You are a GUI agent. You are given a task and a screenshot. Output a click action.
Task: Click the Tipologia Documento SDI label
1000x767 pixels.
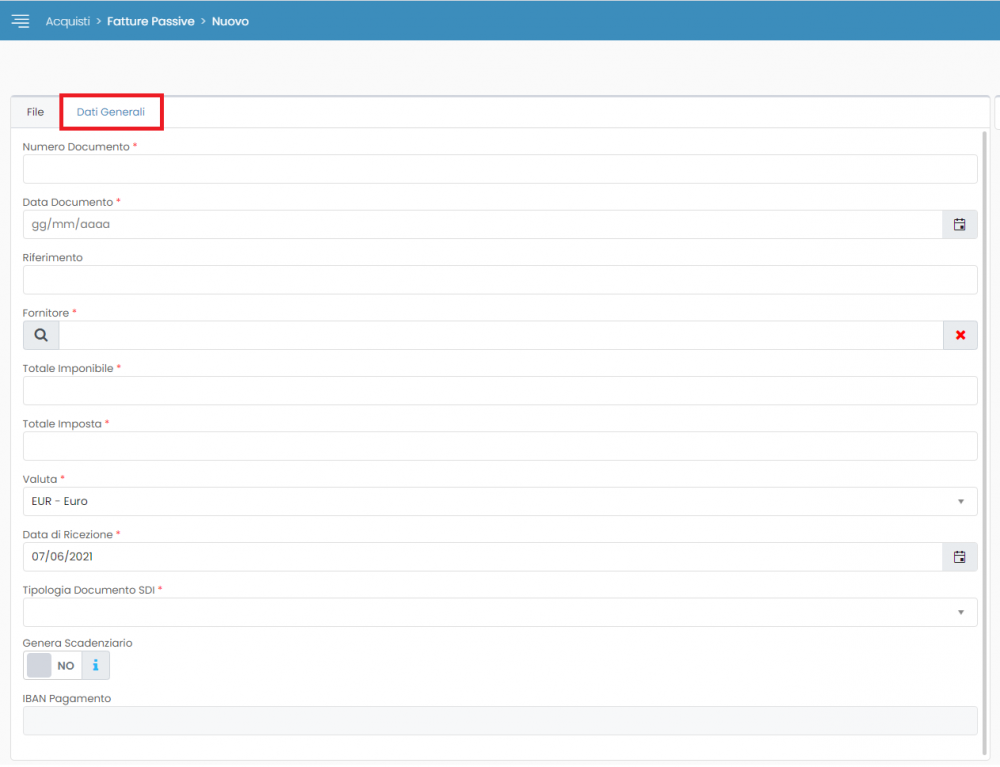point(89,590)
